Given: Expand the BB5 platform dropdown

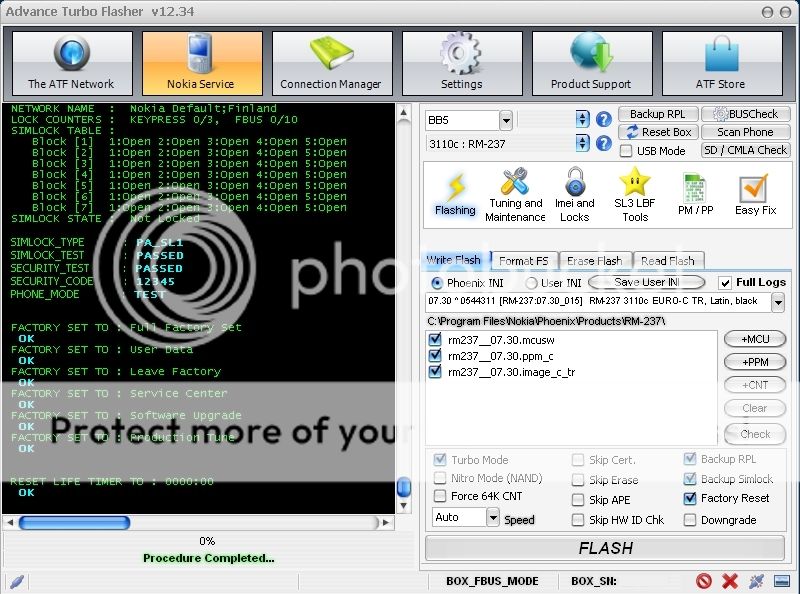Looking at the screenshot, I should pos(506,120).
